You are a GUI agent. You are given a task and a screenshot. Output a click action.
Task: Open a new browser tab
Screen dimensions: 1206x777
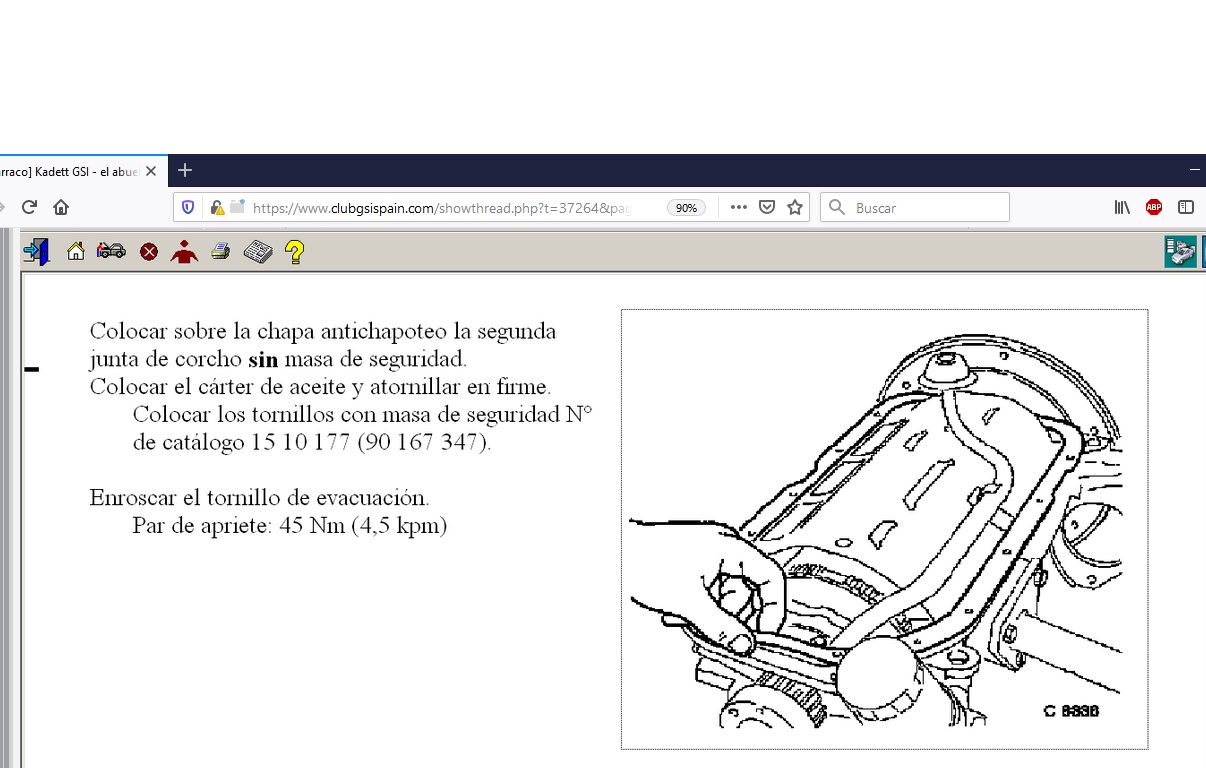(185, 171)
